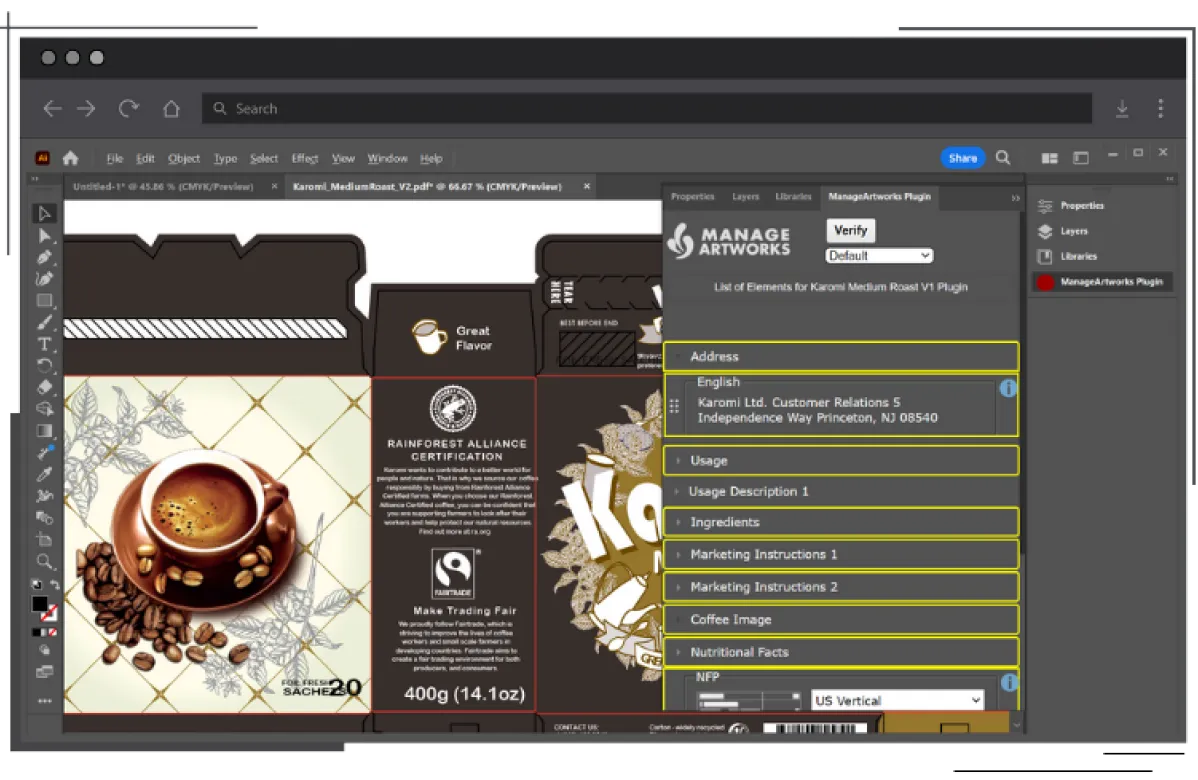Open the File menu

115,158
